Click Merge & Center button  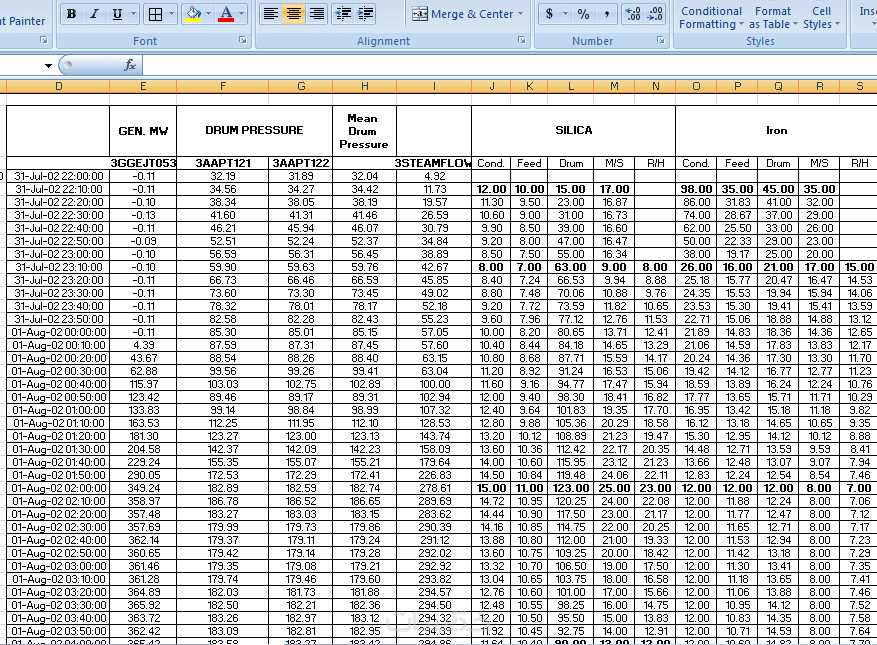tap(463, 14)
